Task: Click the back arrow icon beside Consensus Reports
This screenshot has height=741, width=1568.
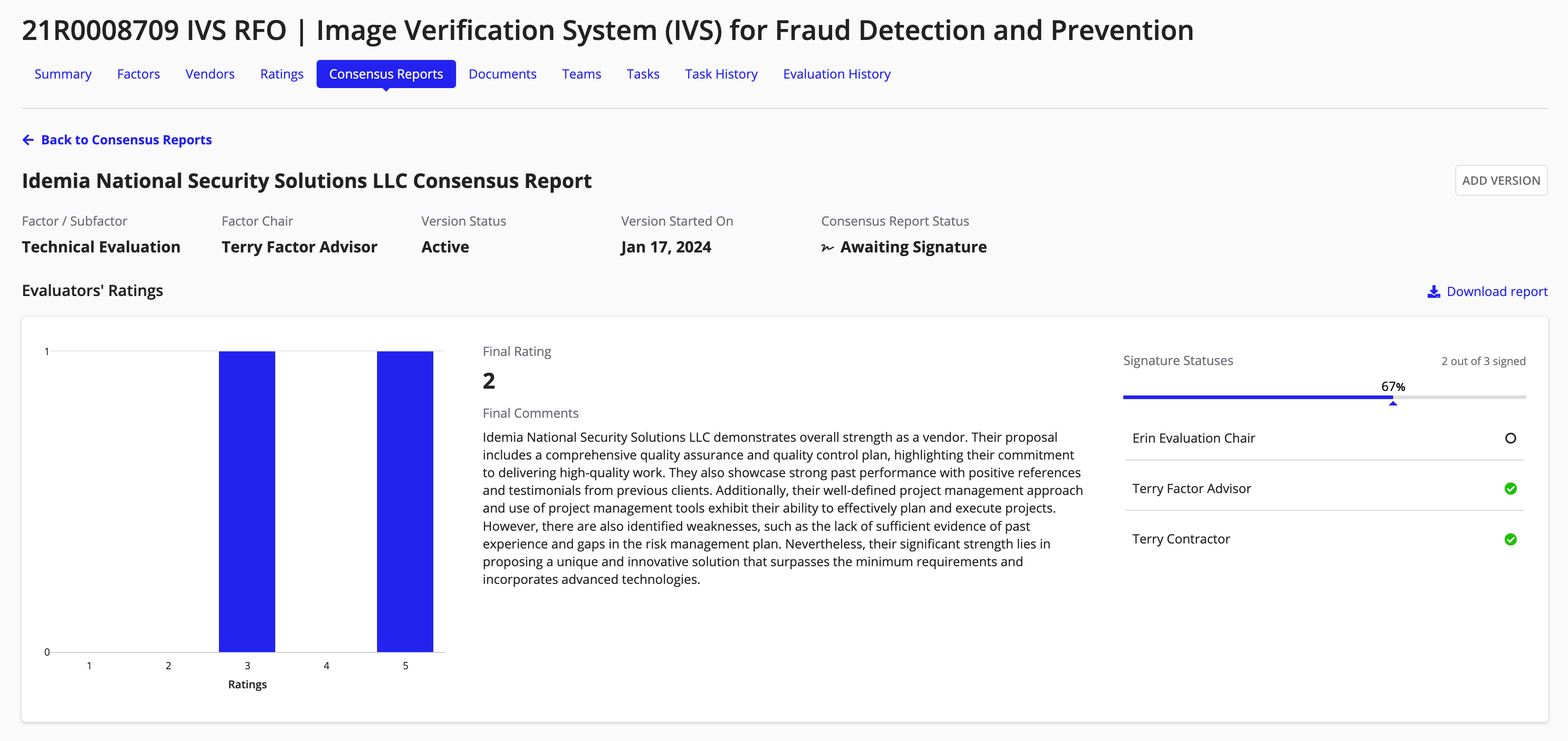Action: pyautogui.click(x=28, y=140)
